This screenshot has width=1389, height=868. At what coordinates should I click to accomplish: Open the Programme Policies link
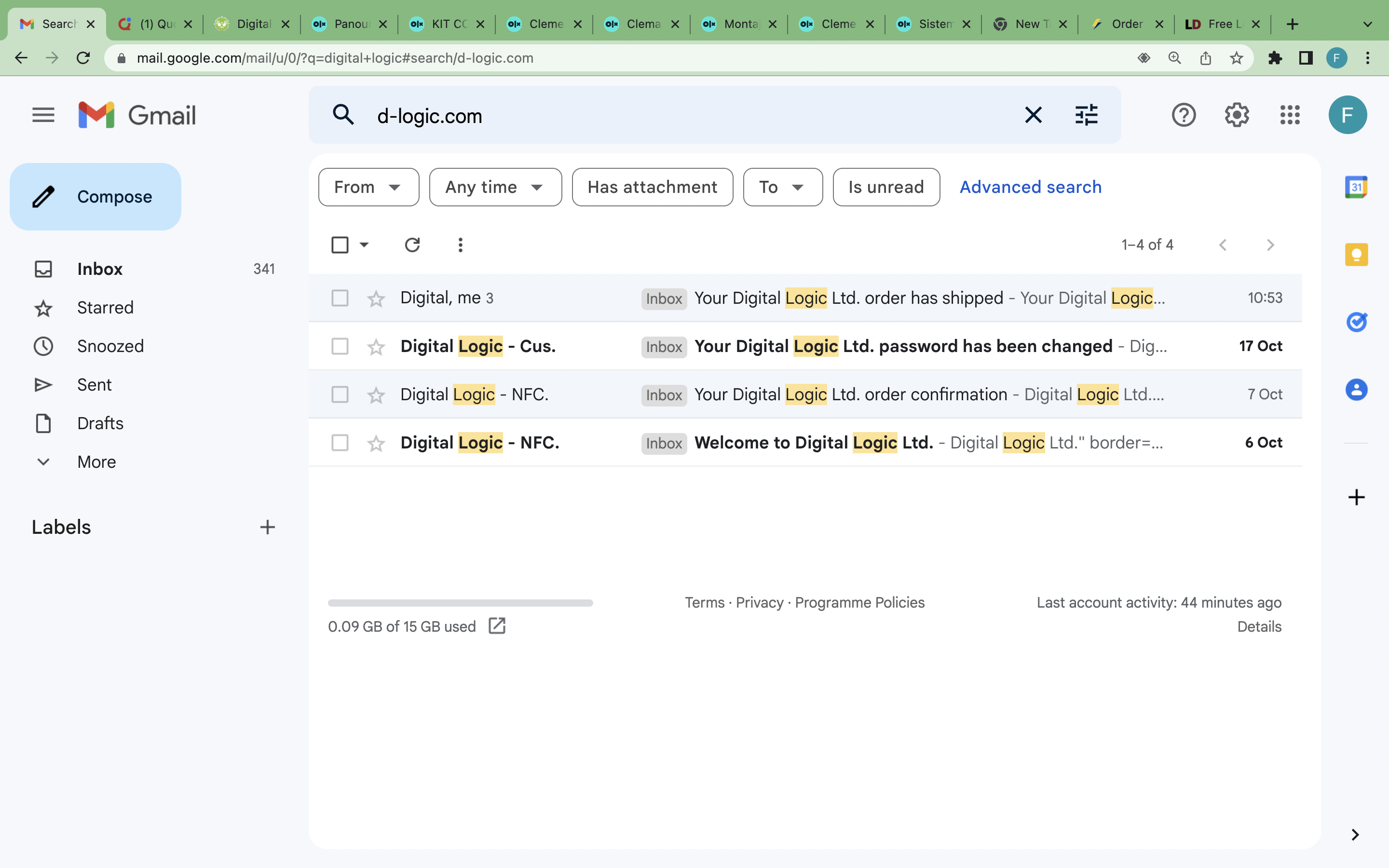pyautogui.click(x=859, y=602)
